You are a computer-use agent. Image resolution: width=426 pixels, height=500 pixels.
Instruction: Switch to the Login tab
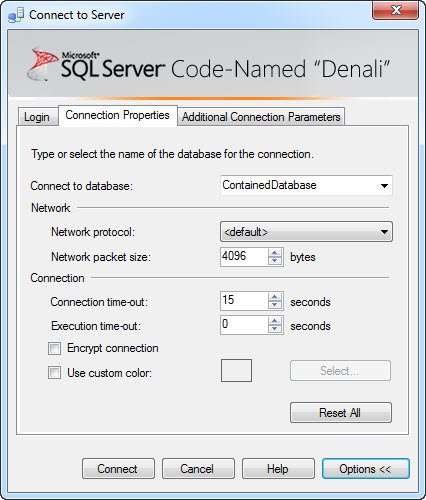tap(37, 117)
